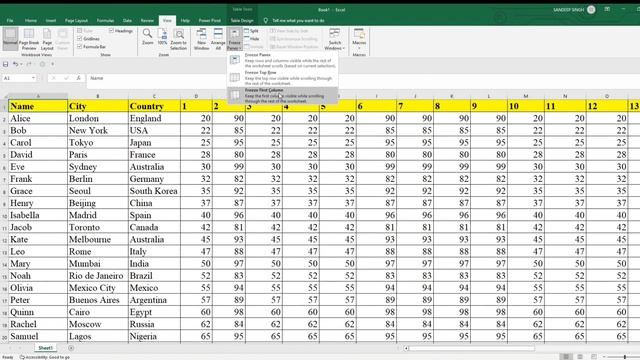Click Insert Function fx icon
Viewport: 640px width, 360px height.
[78, 78]
